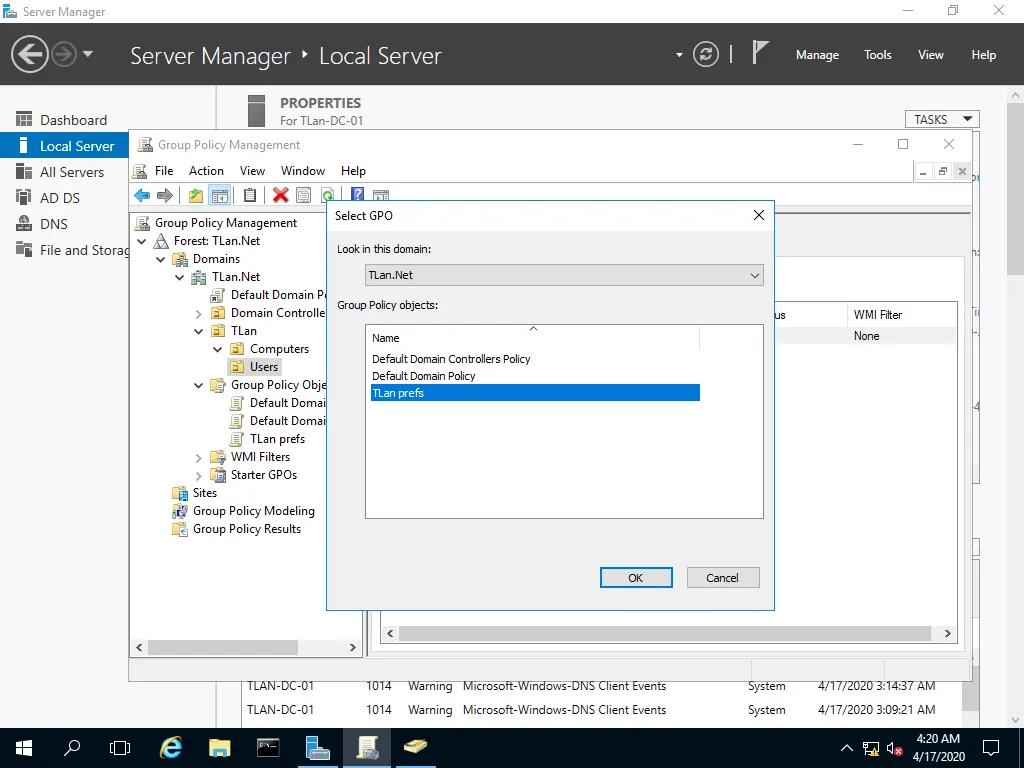The width and height of the screenshot is (1024, 768).
Task: Open Command Prompt from taskbar
Action: click(268, 747)
